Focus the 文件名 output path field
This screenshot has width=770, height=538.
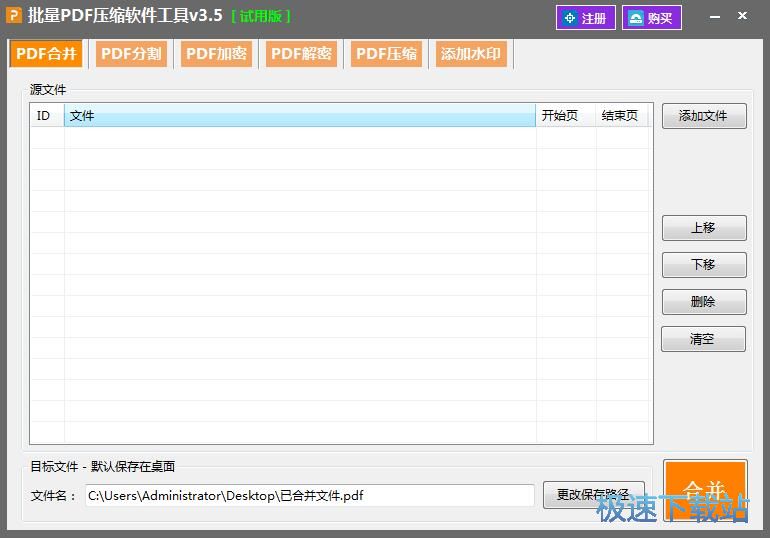pos(310,496)
